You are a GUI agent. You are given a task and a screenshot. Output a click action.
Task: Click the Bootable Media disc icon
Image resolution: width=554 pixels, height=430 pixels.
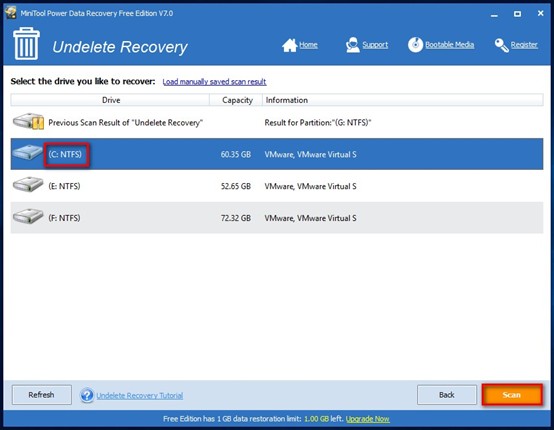coord(415,45)
